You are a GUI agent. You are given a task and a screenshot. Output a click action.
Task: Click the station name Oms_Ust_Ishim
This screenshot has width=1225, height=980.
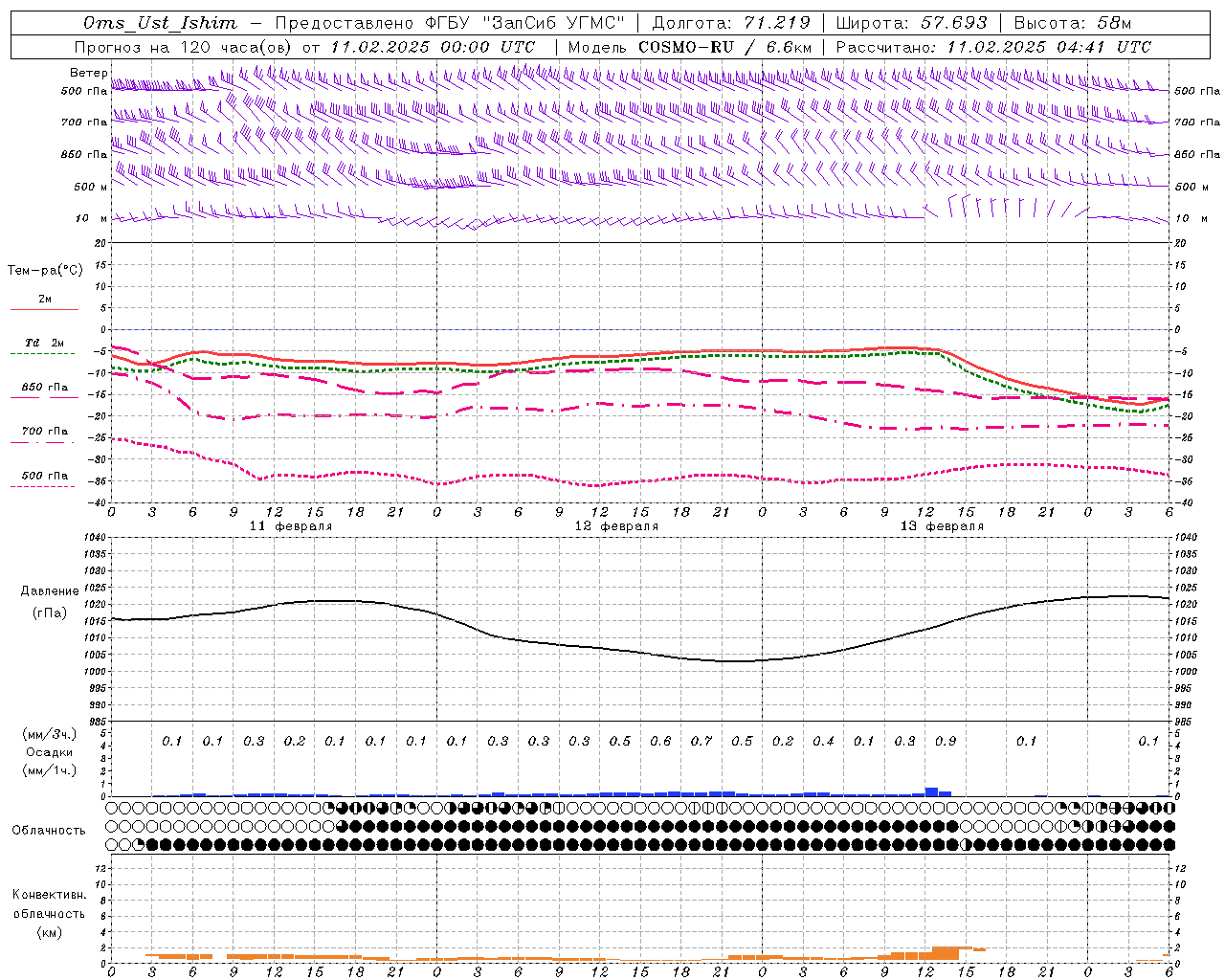(160, 23)
